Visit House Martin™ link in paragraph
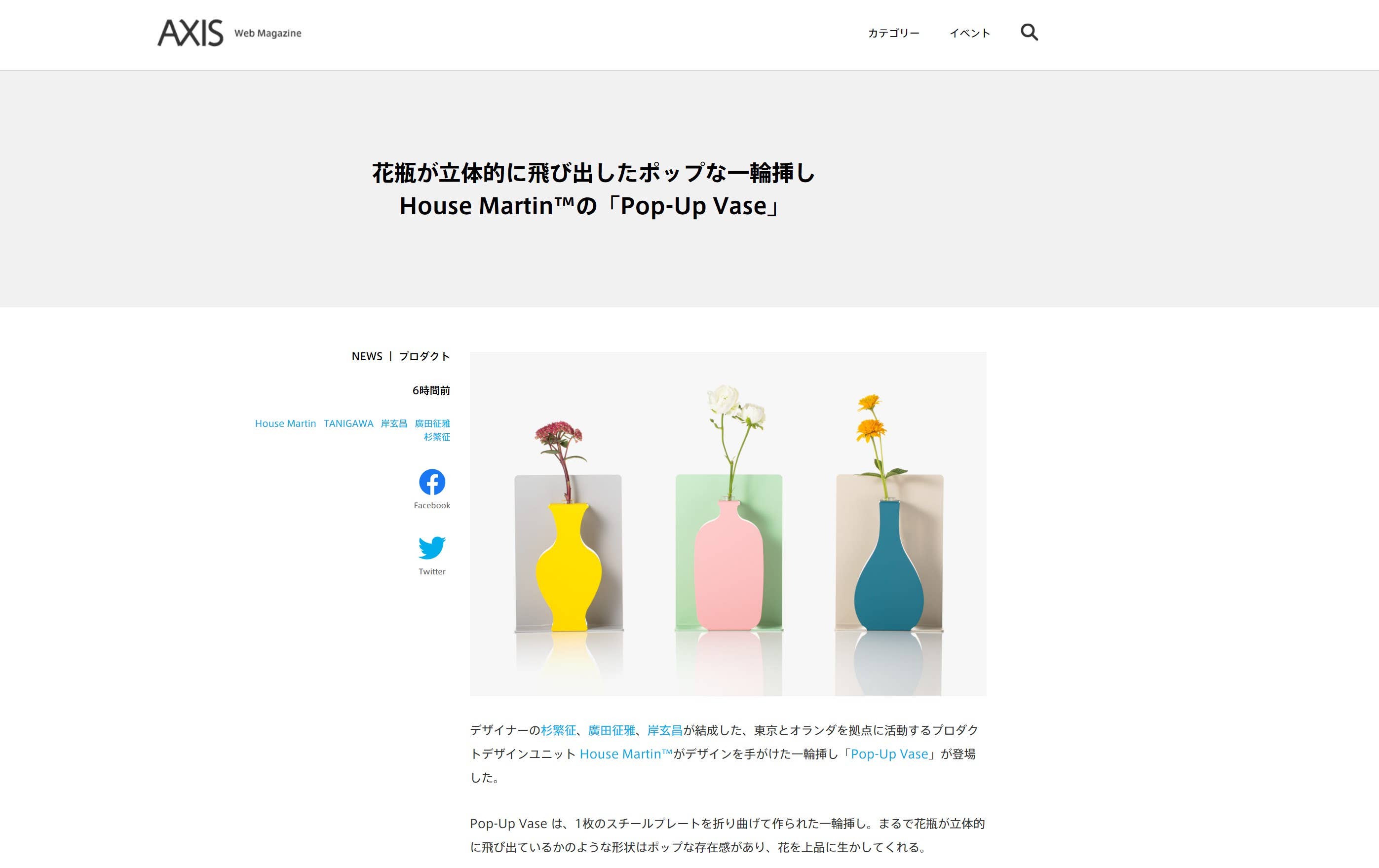This screenshot has height=868, width=1379. point(626,754)
